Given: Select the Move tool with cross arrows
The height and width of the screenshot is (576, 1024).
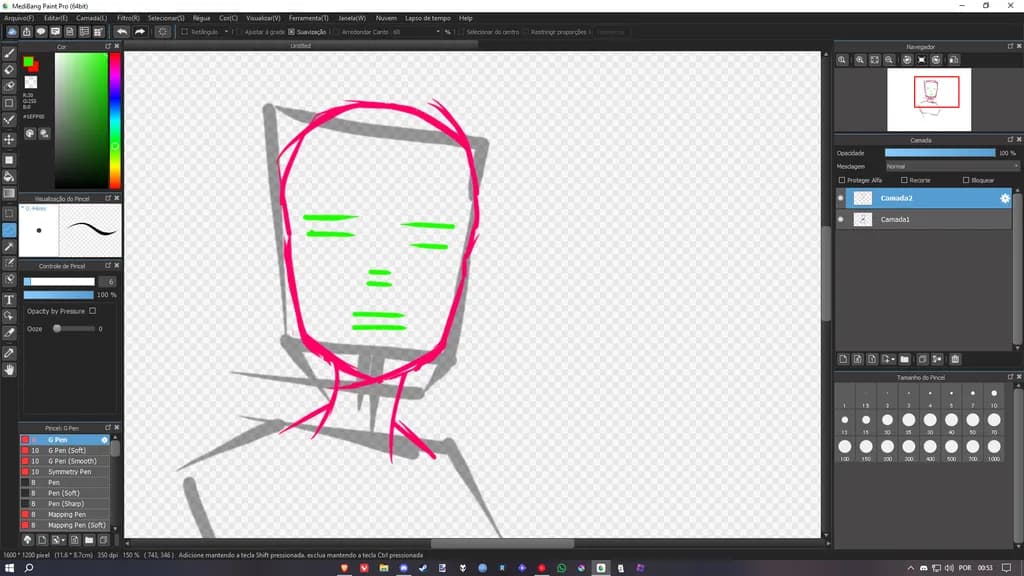Looking at the screenshot, I should click(x=9, y=139).
